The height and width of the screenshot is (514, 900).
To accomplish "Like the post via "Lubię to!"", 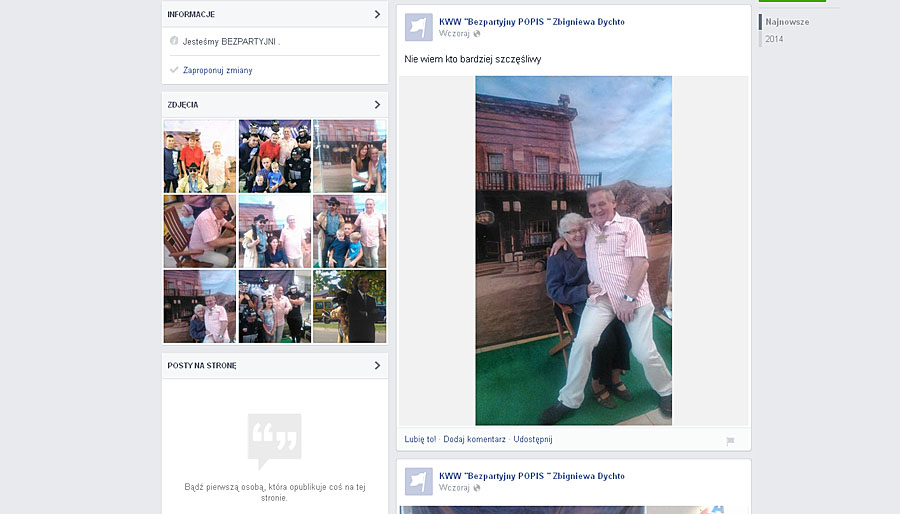I will [x=420, y=439].
